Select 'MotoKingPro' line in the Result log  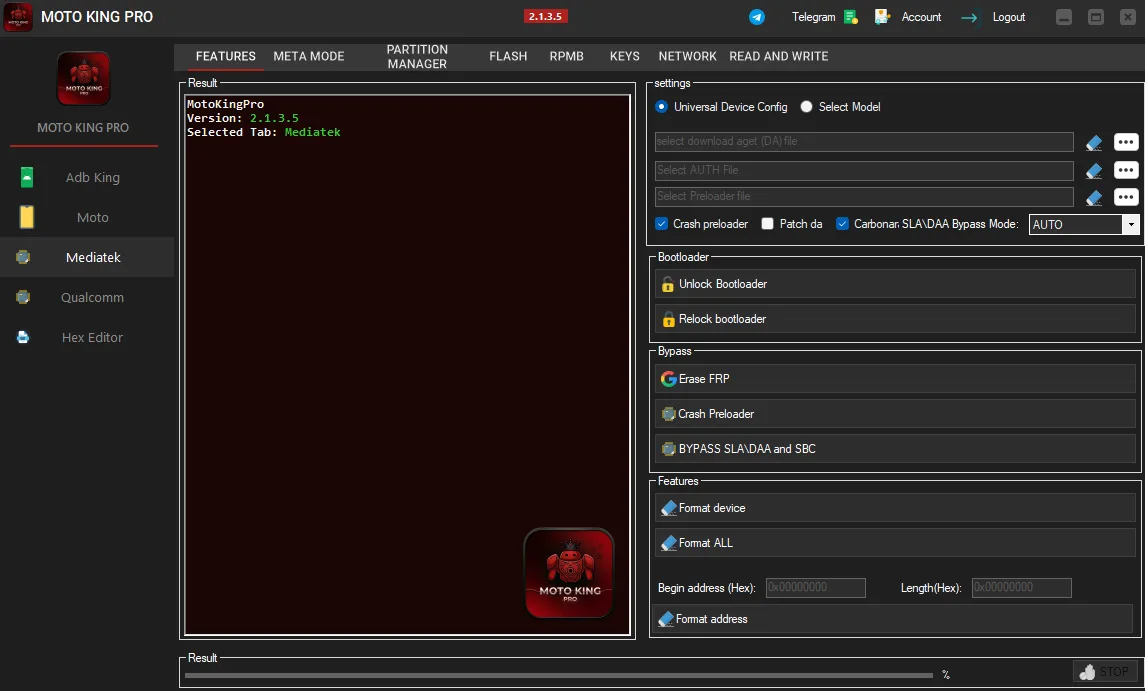225,104
